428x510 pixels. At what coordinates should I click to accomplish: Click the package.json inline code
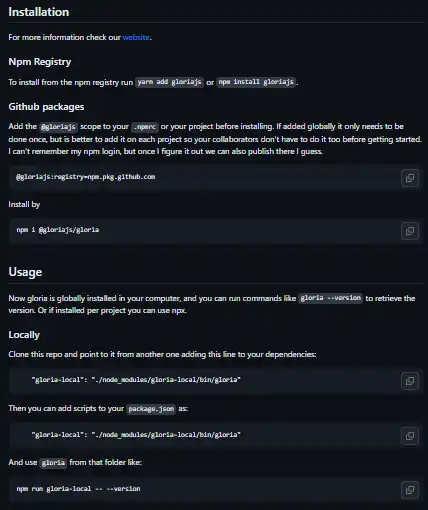tap(151, 409)
